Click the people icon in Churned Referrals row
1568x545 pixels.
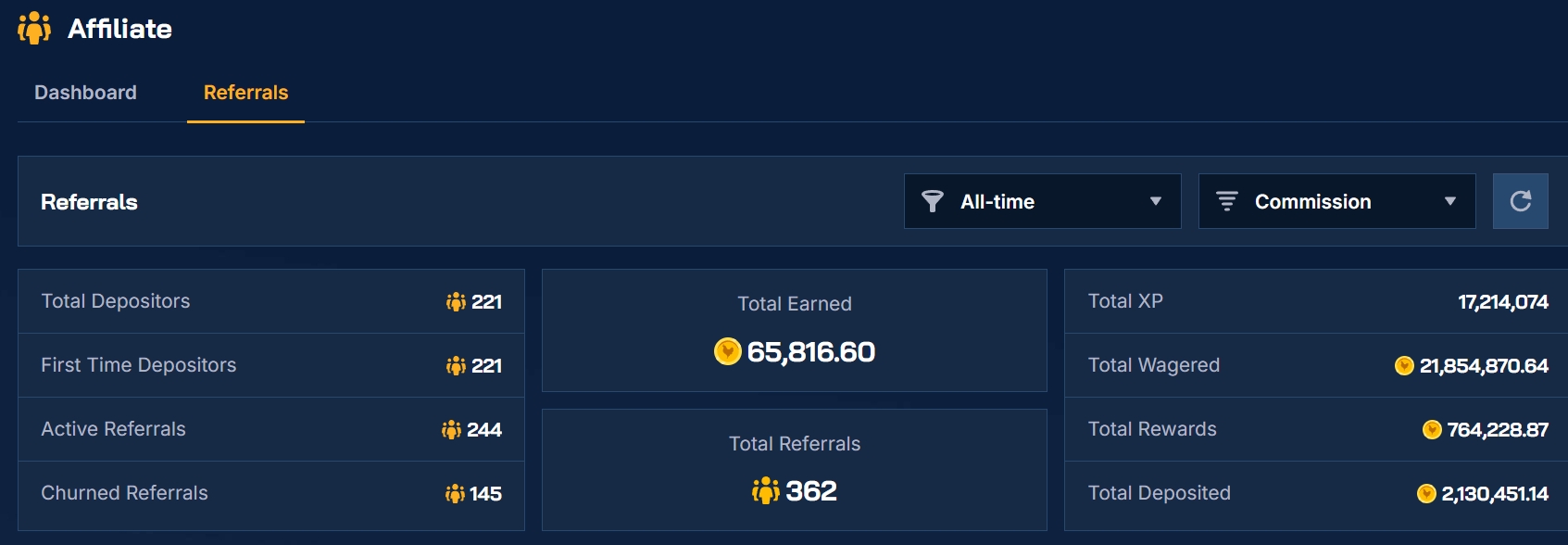coord(455,493)
